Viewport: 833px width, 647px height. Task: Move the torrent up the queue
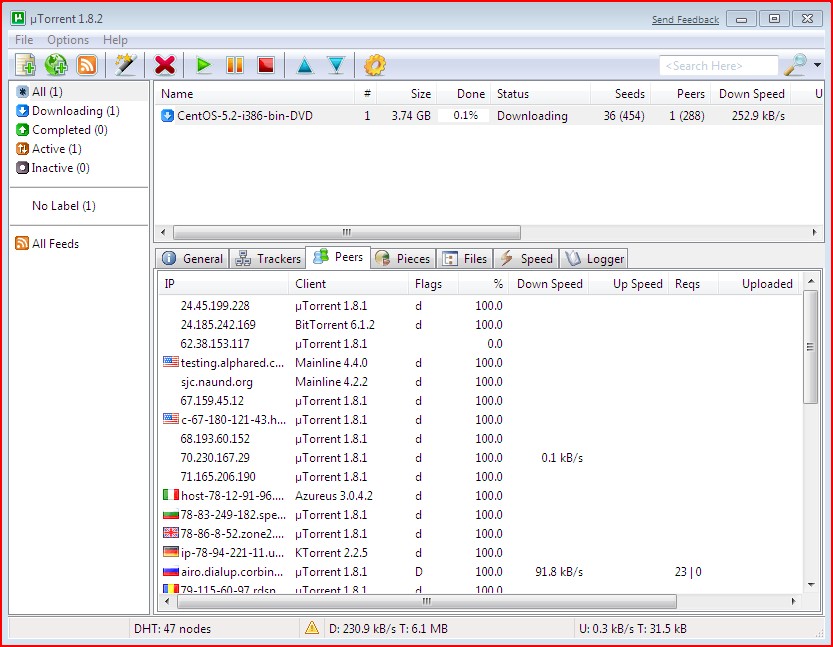coord(305,64)
